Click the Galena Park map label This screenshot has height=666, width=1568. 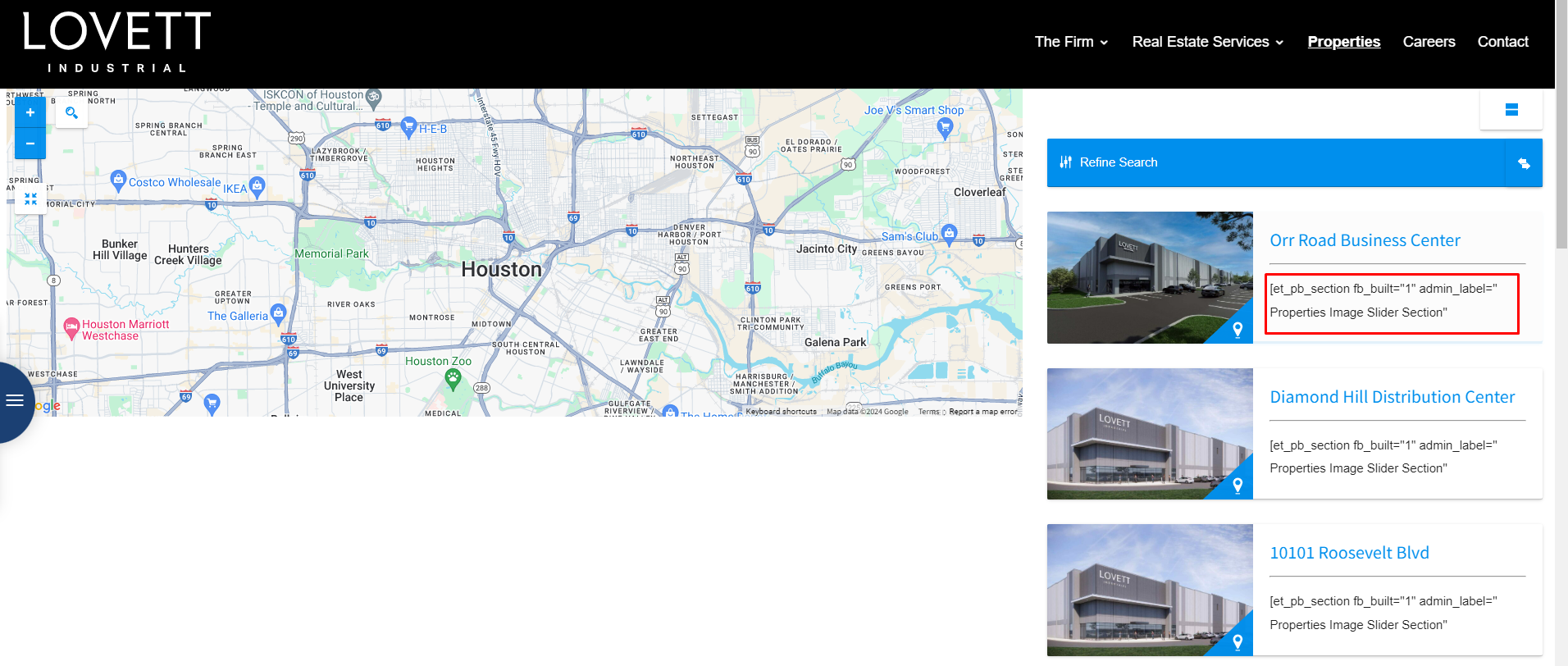(836, 343)
